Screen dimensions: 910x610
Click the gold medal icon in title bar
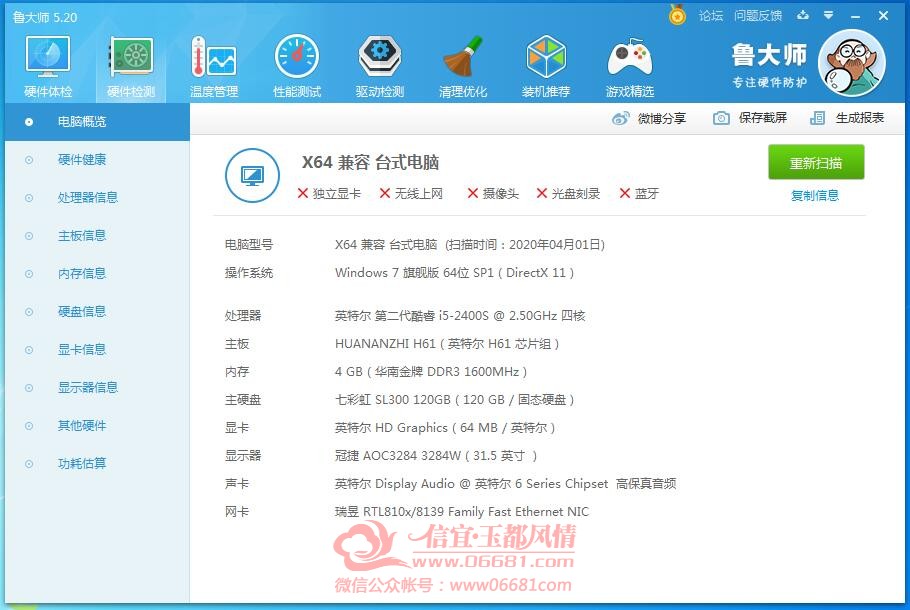coord(677,15)
